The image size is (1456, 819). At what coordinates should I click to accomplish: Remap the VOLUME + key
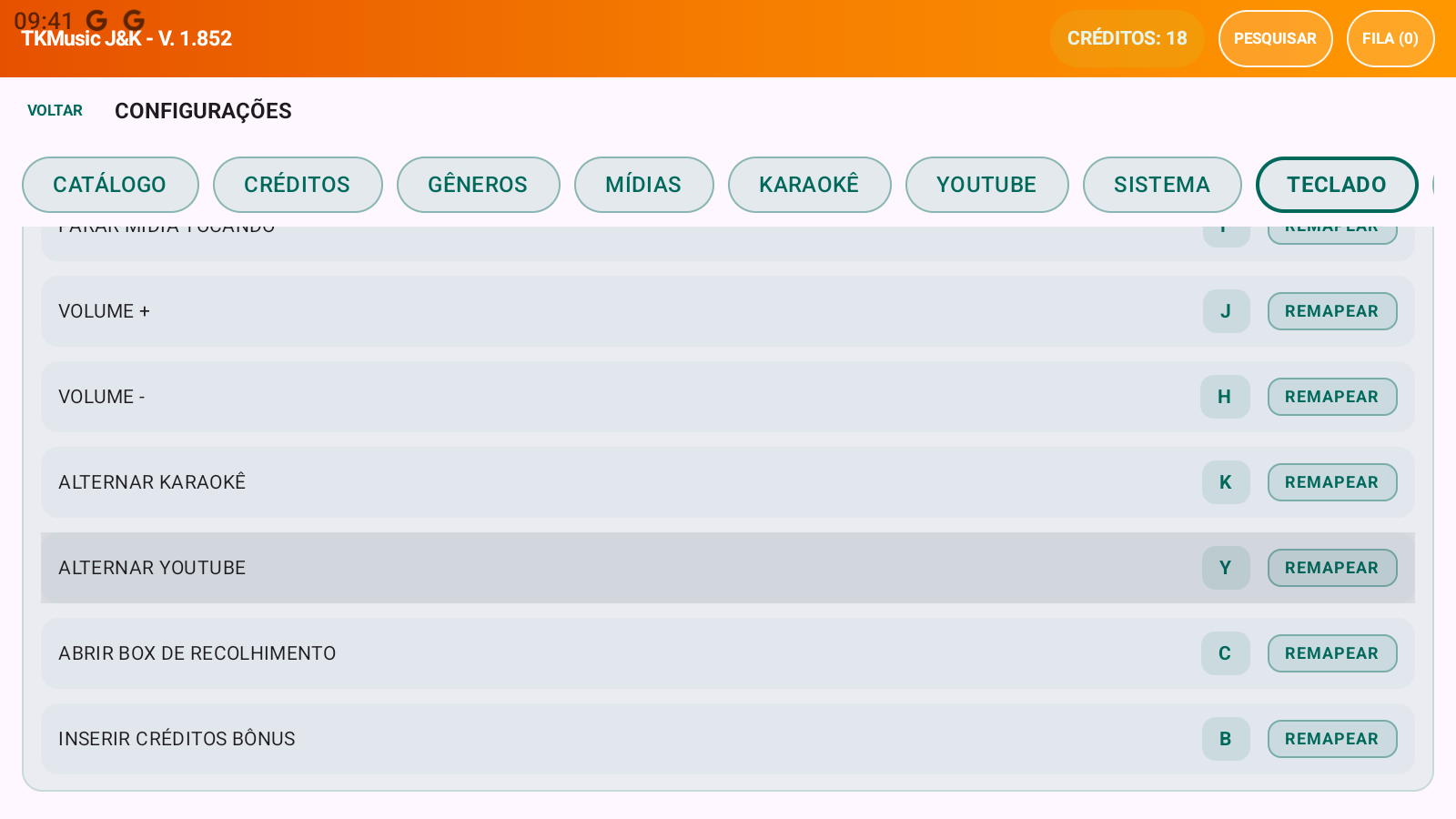1332,311
